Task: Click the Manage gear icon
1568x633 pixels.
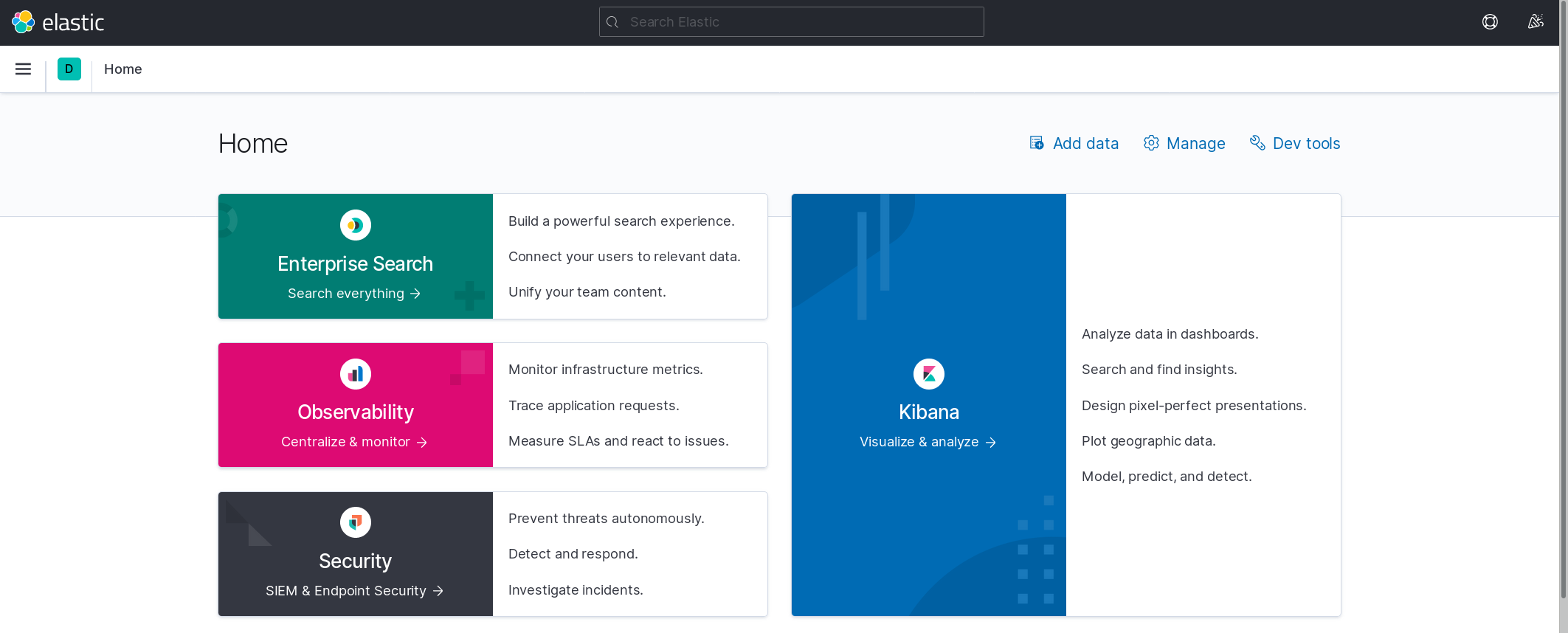Action: 1151,143
